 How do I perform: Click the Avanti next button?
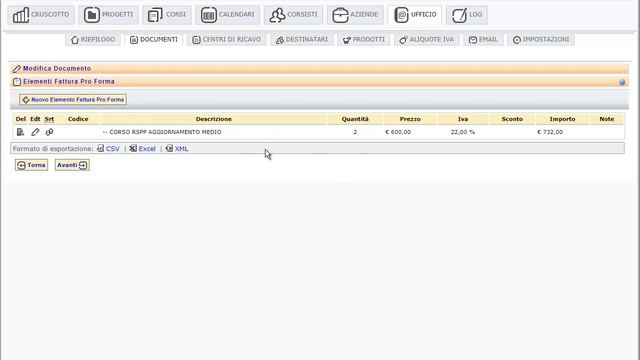pyautogui.click(x=72, y=165)
